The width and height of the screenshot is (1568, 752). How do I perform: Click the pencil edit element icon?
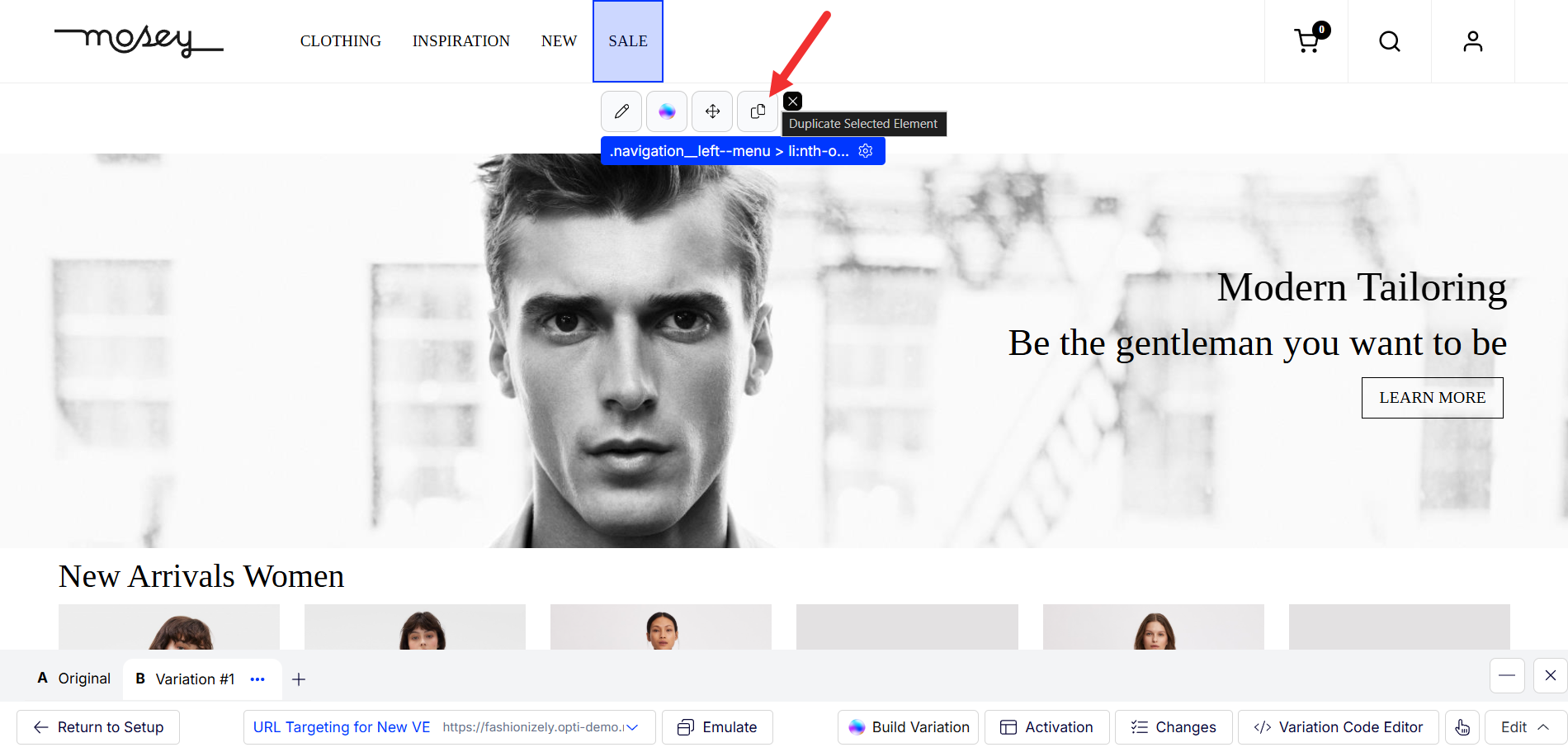coord(621,111)
